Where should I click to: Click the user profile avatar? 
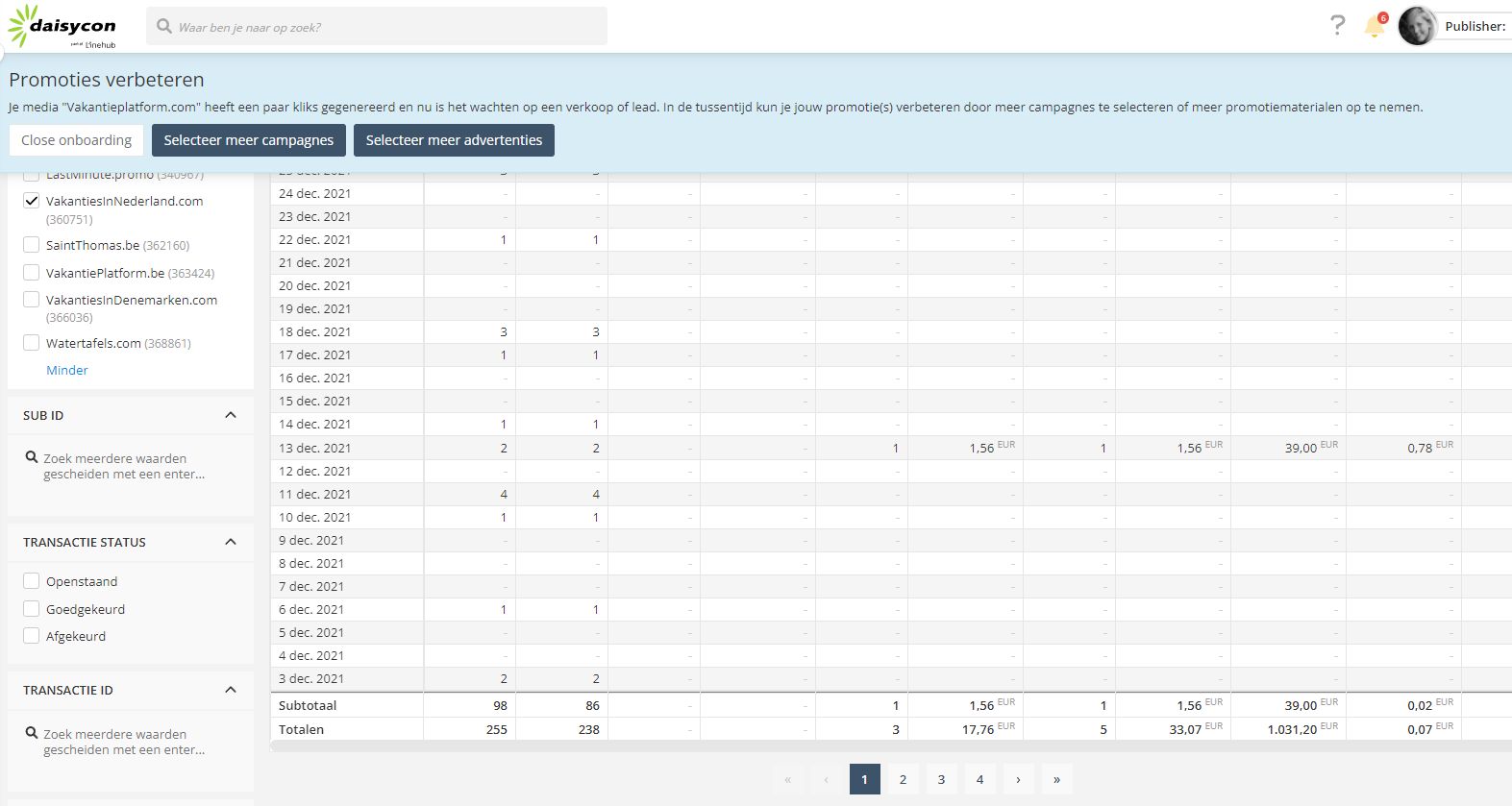1417,26
